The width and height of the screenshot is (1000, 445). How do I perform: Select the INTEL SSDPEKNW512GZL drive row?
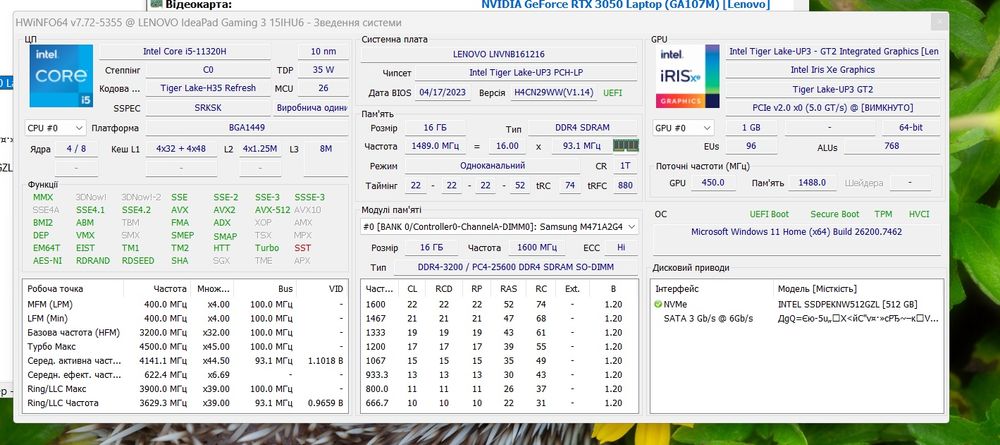[798, 305]
